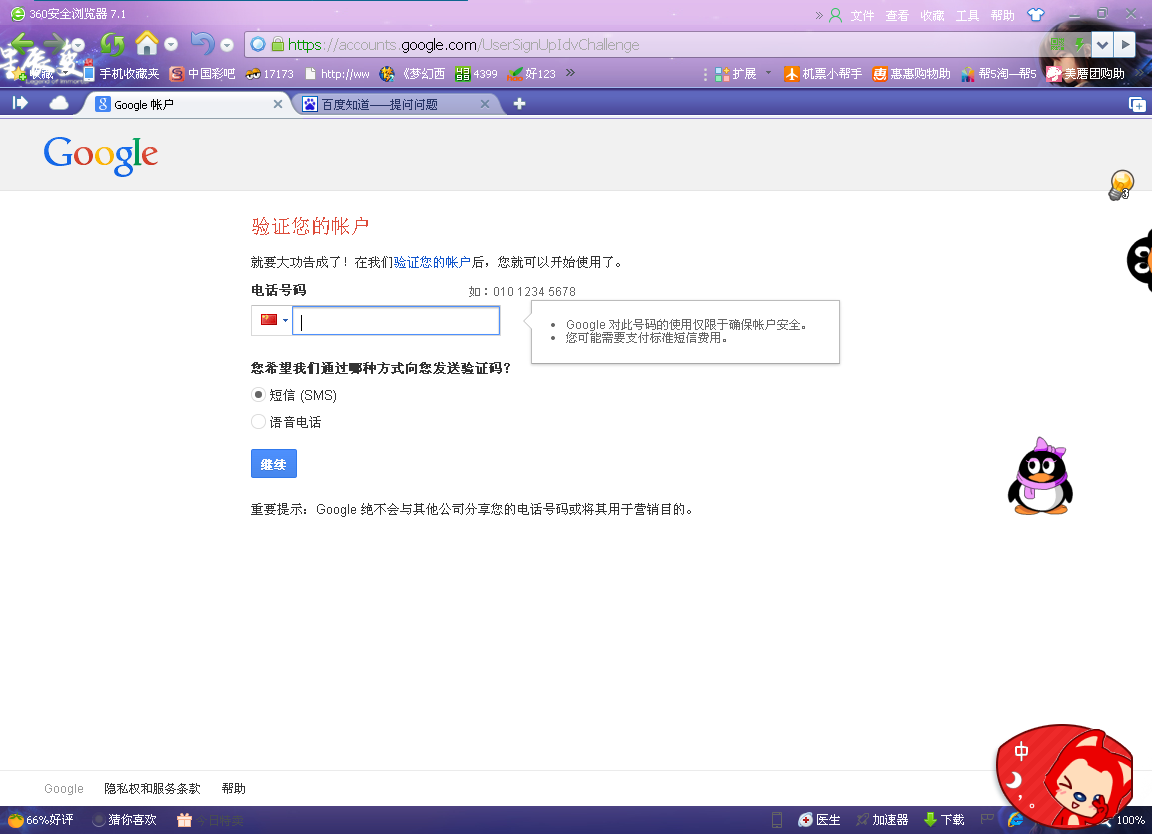
Task: Open the 中国彩吧 bookmark
Action: pyautogui.click(x=202, y=73)
